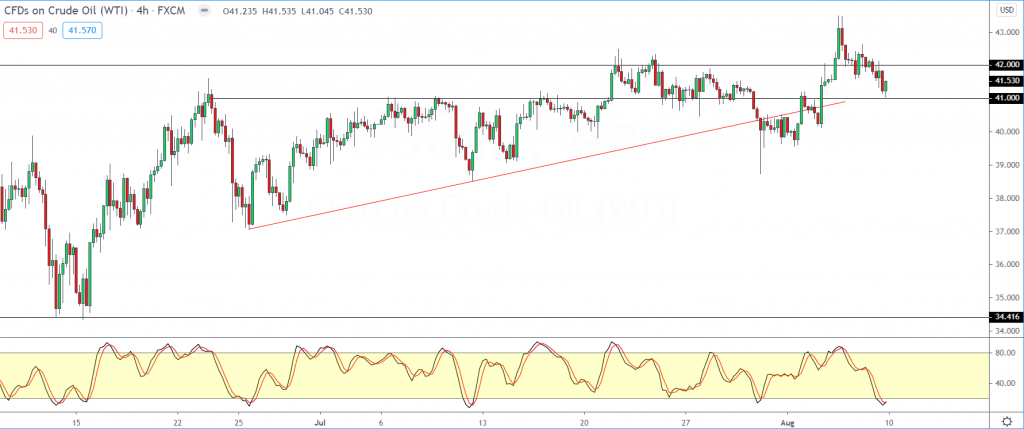
Task: Click the red 41.530 sell price button
Action: click(24, 30)
